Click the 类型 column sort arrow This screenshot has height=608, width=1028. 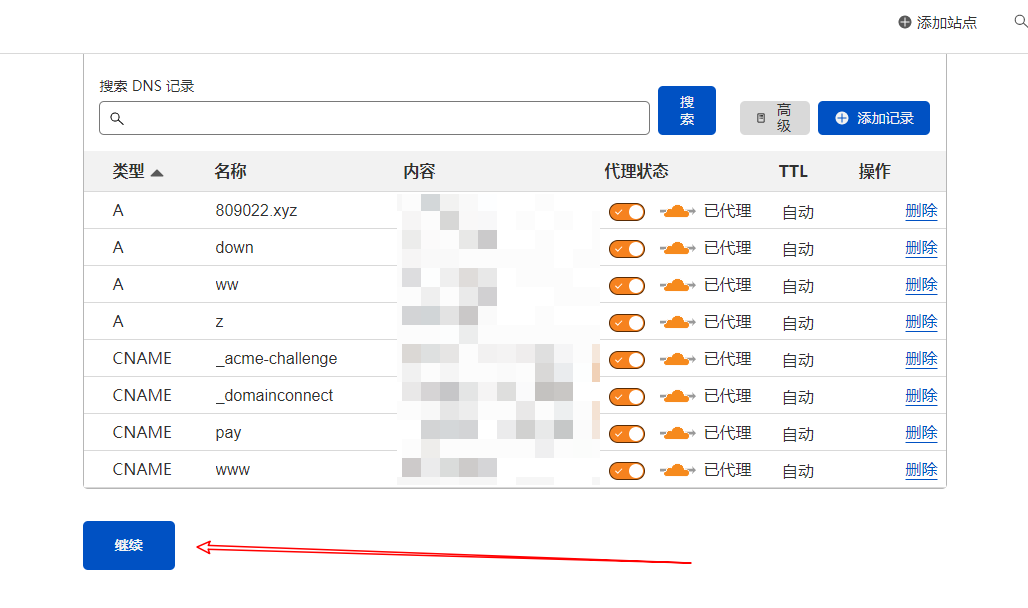tap(157, 171)
